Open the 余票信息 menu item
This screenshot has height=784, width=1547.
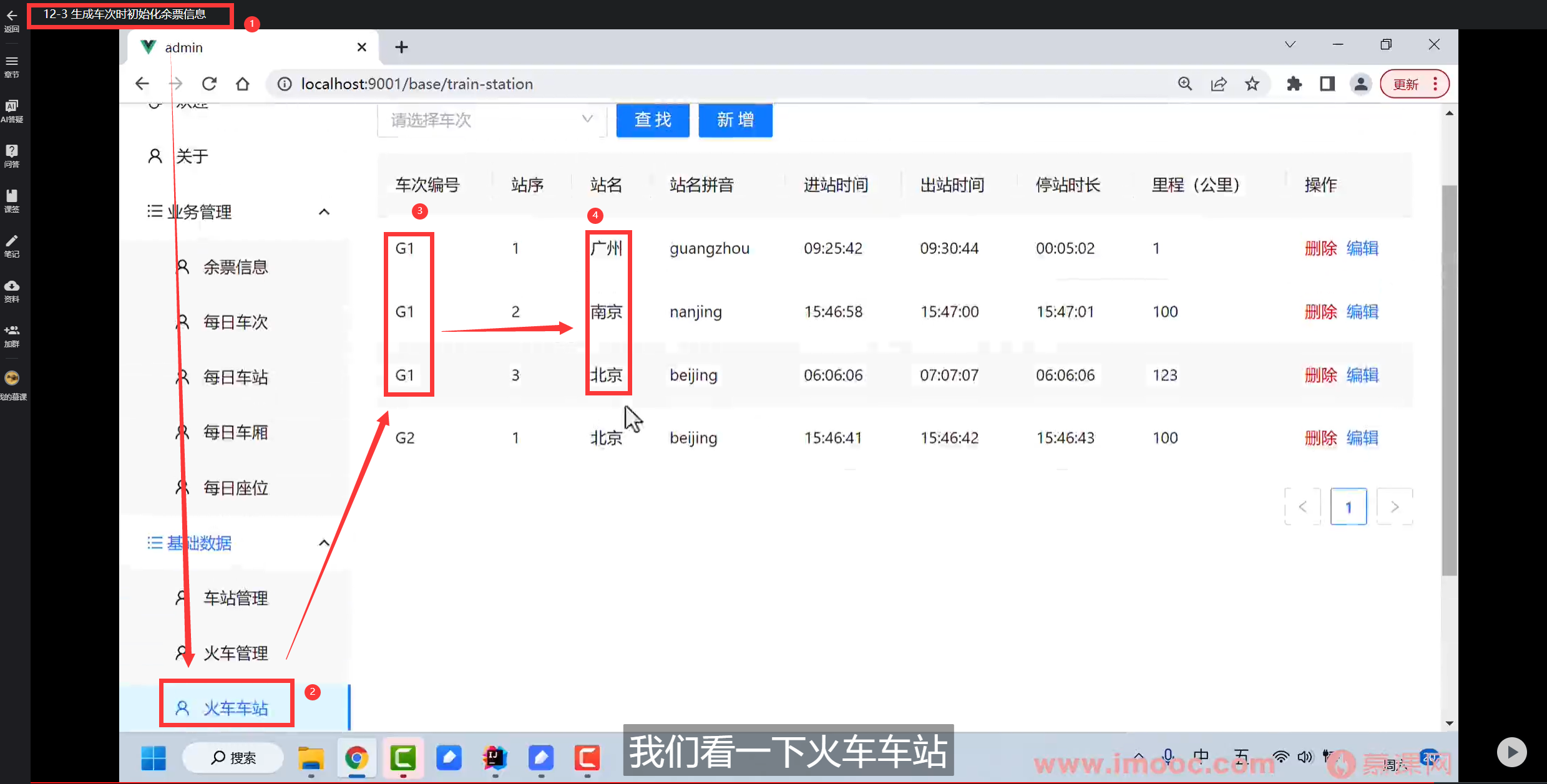235,267
